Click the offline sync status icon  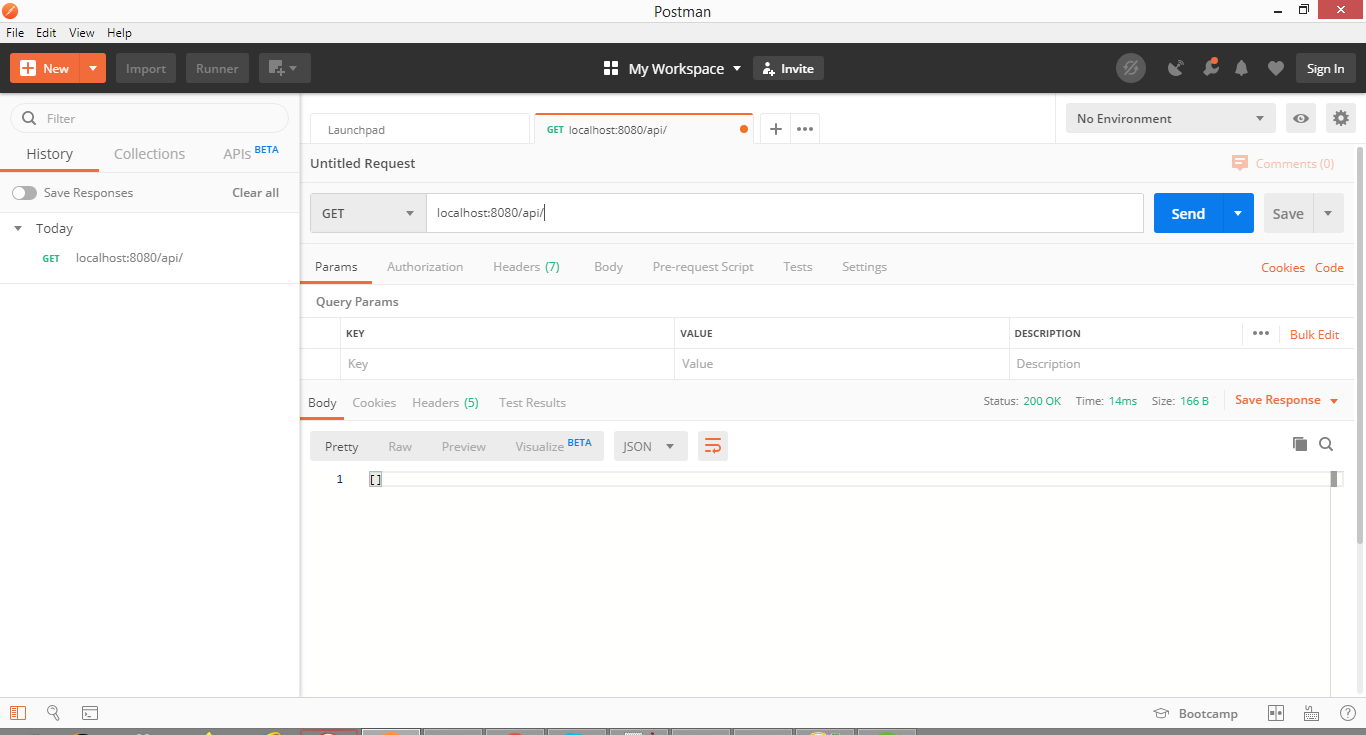(1131, 68)
